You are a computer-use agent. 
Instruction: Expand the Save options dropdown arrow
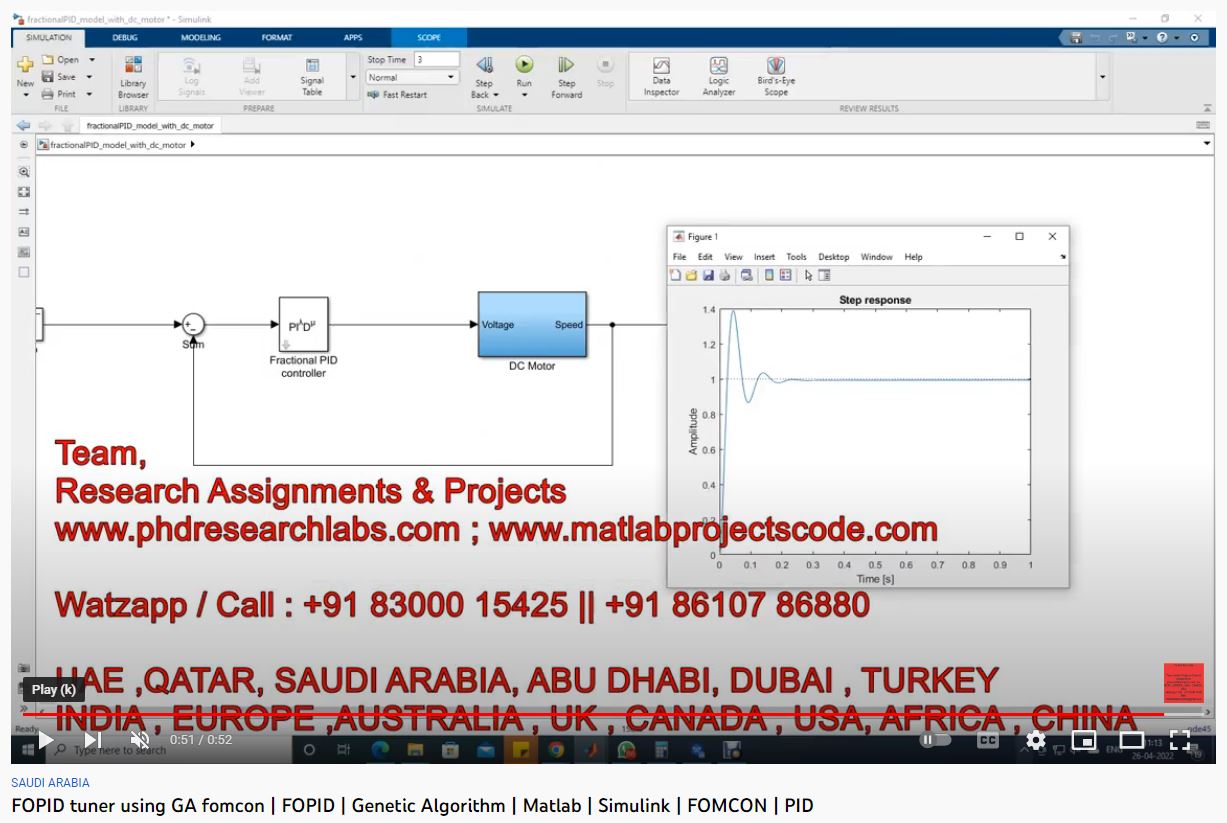click(89, 77)
